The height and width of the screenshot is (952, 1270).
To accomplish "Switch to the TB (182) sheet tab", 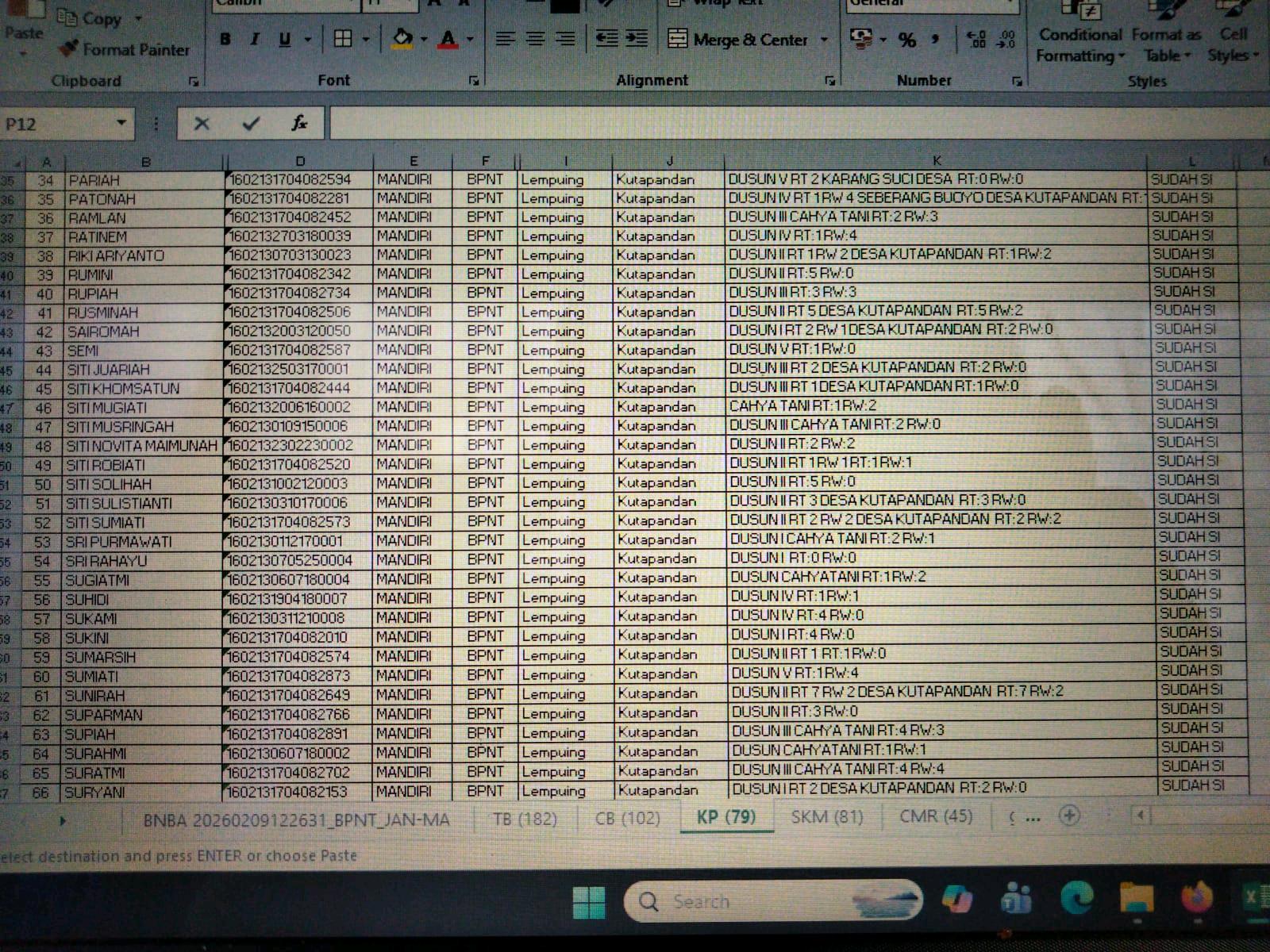I will (x=525, y=818).
